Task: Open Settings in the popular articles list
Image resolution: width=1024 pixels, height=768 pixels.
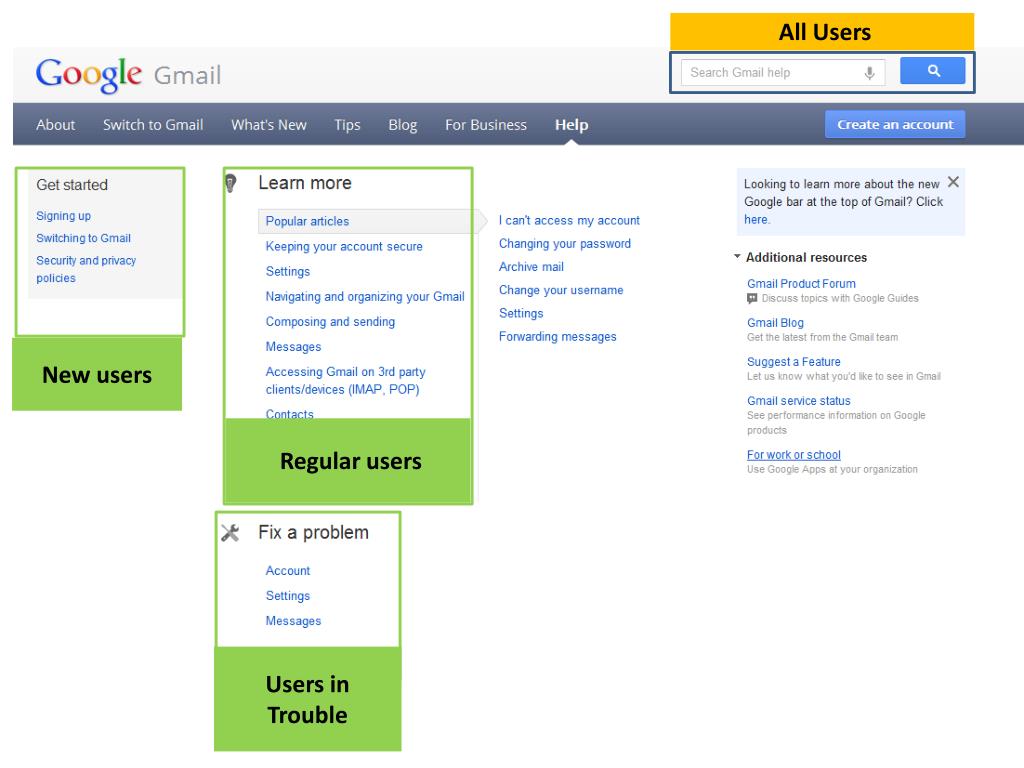Action: coord(520,313)
